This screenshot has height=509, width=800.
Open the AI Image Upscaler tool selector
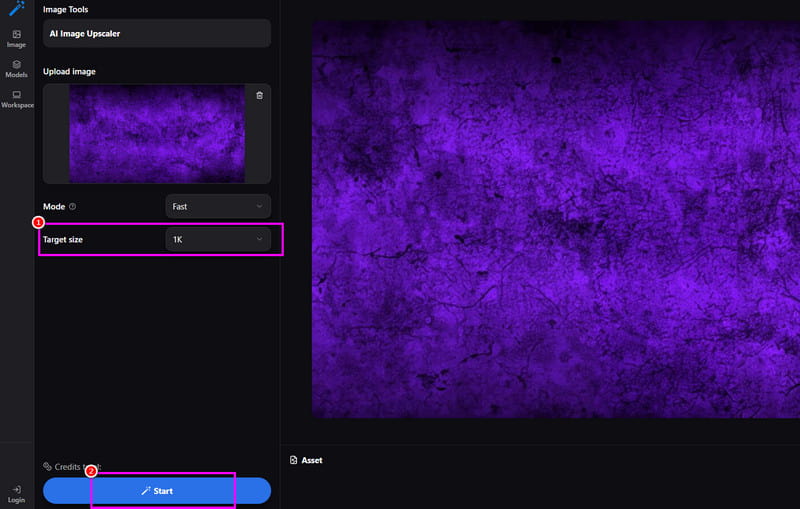[x=157, y=34]
